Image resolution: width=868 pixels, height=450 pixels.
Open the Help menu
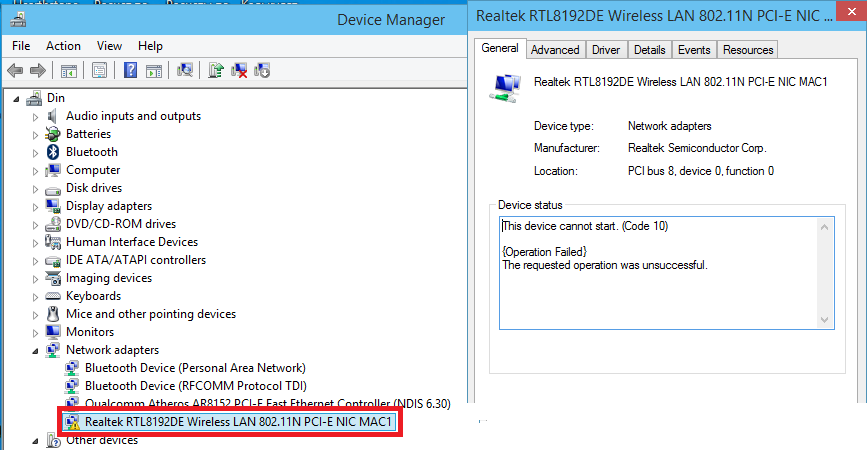point(150,46)
